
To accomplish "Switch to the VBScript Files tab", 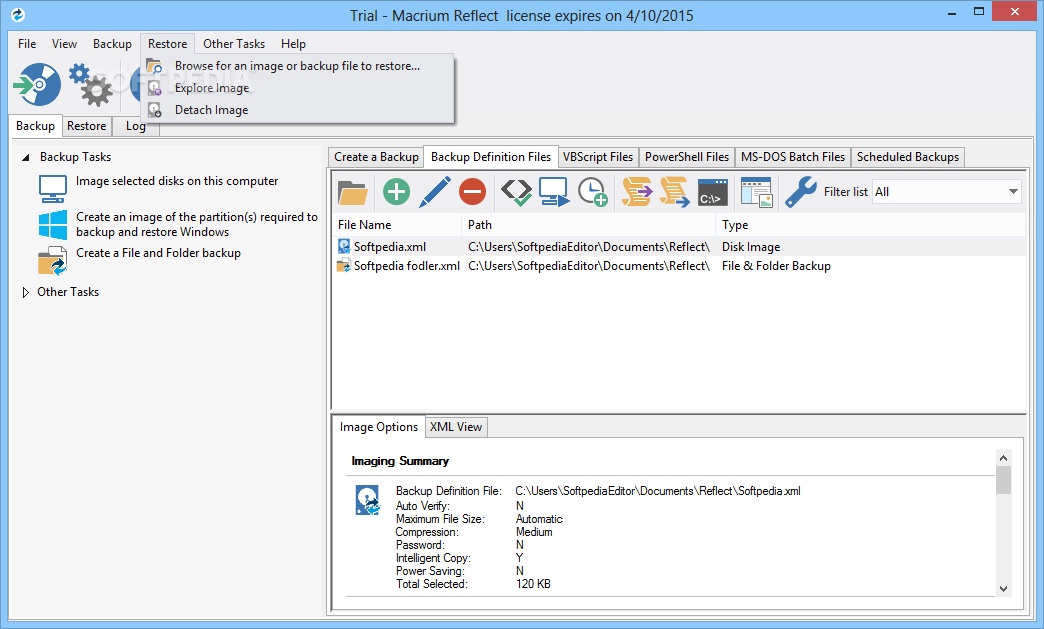I will tap(598, 157).
